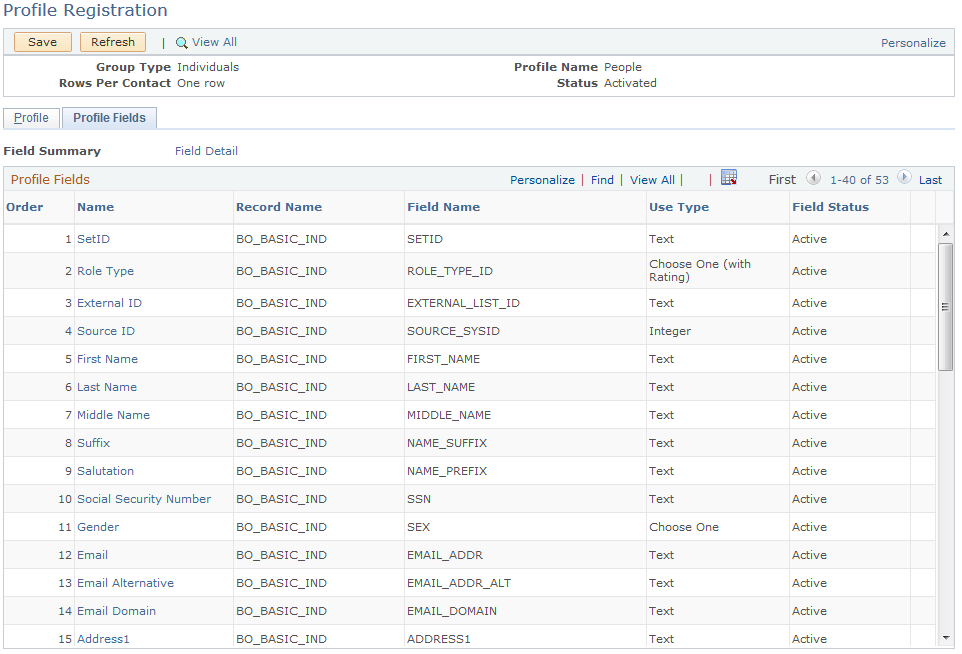This screenshot has width=962, height=654.
Task: Refresh the profile data
Action: click(112, 42)
